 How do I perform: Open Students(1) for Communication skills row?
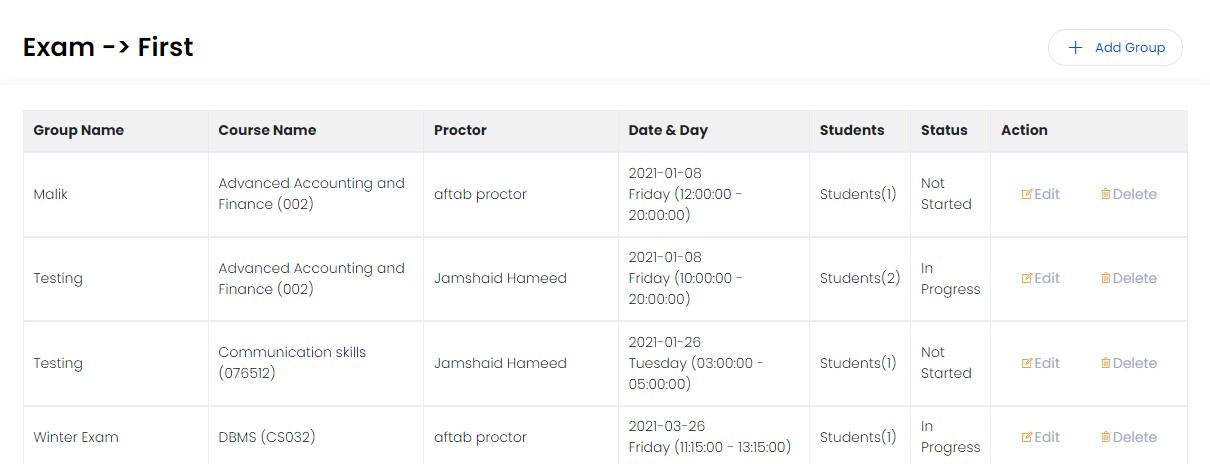click(x=858, y=363)
